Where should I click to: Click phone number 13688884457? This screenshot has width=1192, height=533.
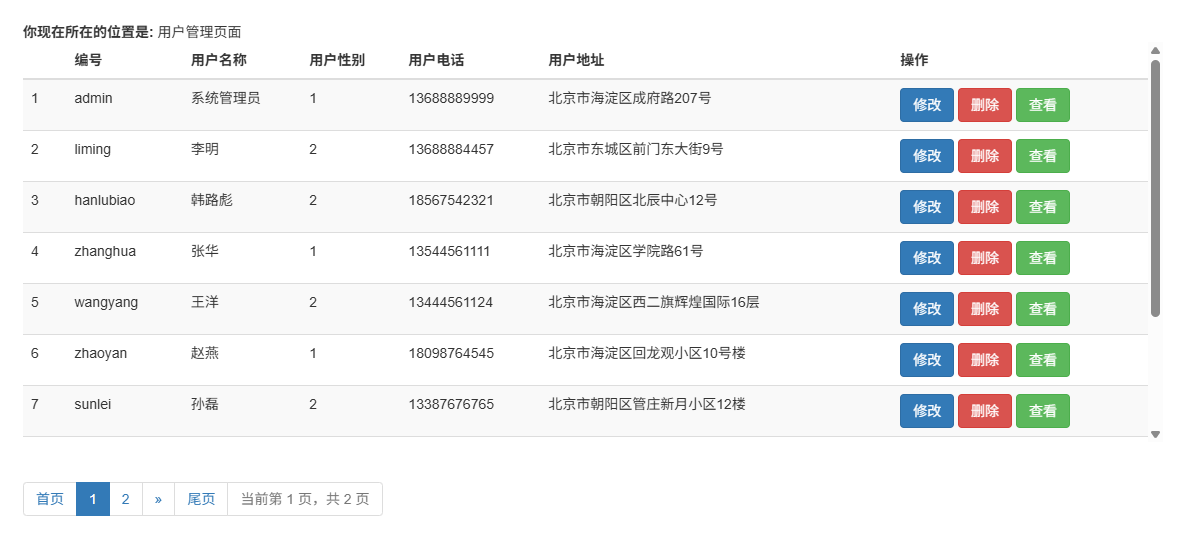(452, 149)
